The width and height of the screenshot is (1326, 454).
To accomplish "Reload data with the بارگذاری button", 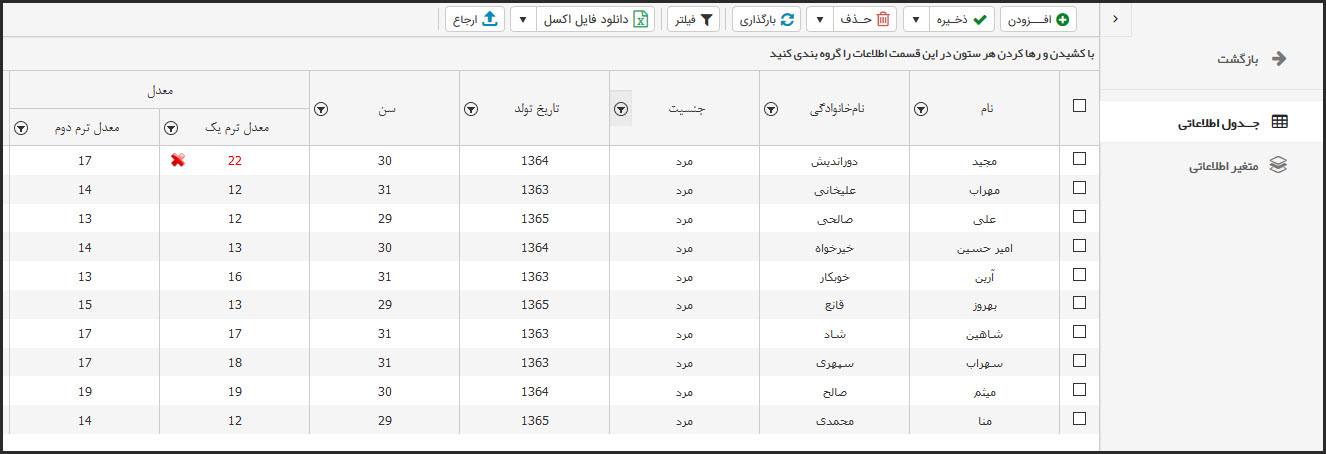I will (767, 19).
